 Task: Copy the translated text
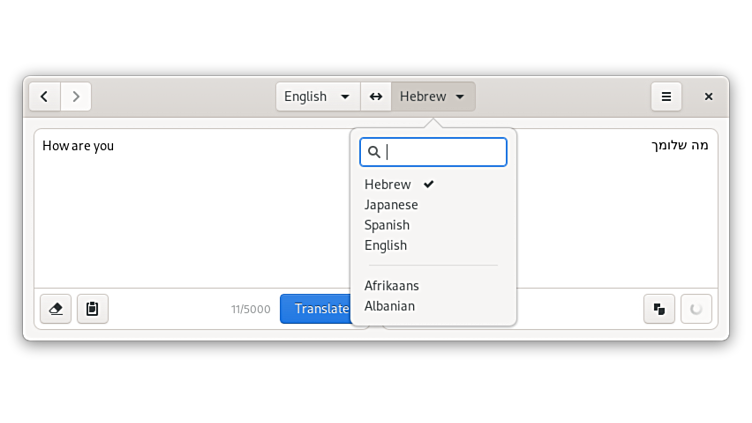(x=659, y=309)
